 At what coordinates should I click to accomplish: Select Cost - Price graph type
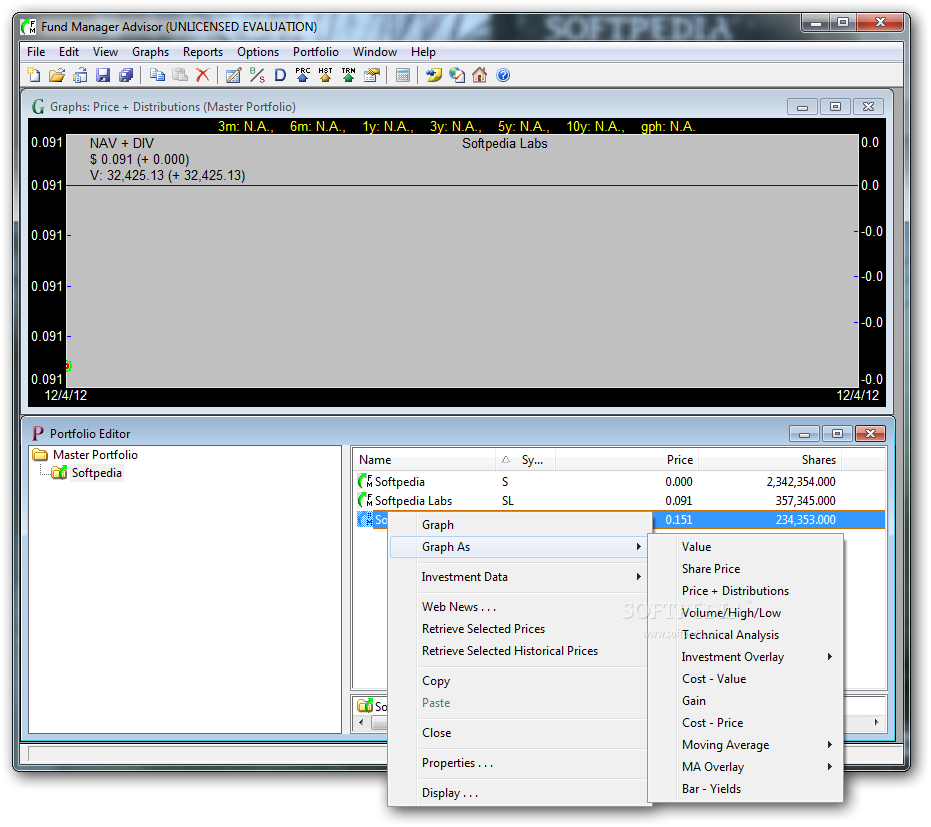[745, 723]
